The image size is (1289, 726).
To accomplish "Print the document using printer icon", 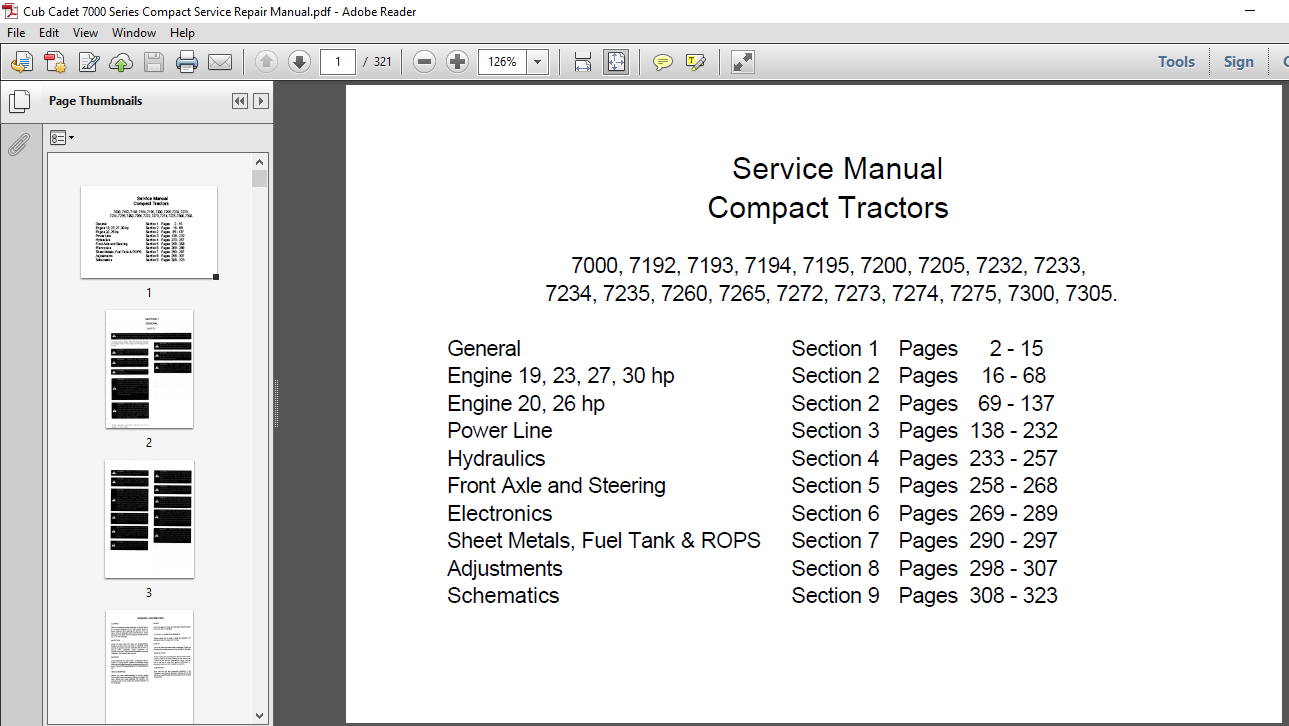I will pos(187,62).
